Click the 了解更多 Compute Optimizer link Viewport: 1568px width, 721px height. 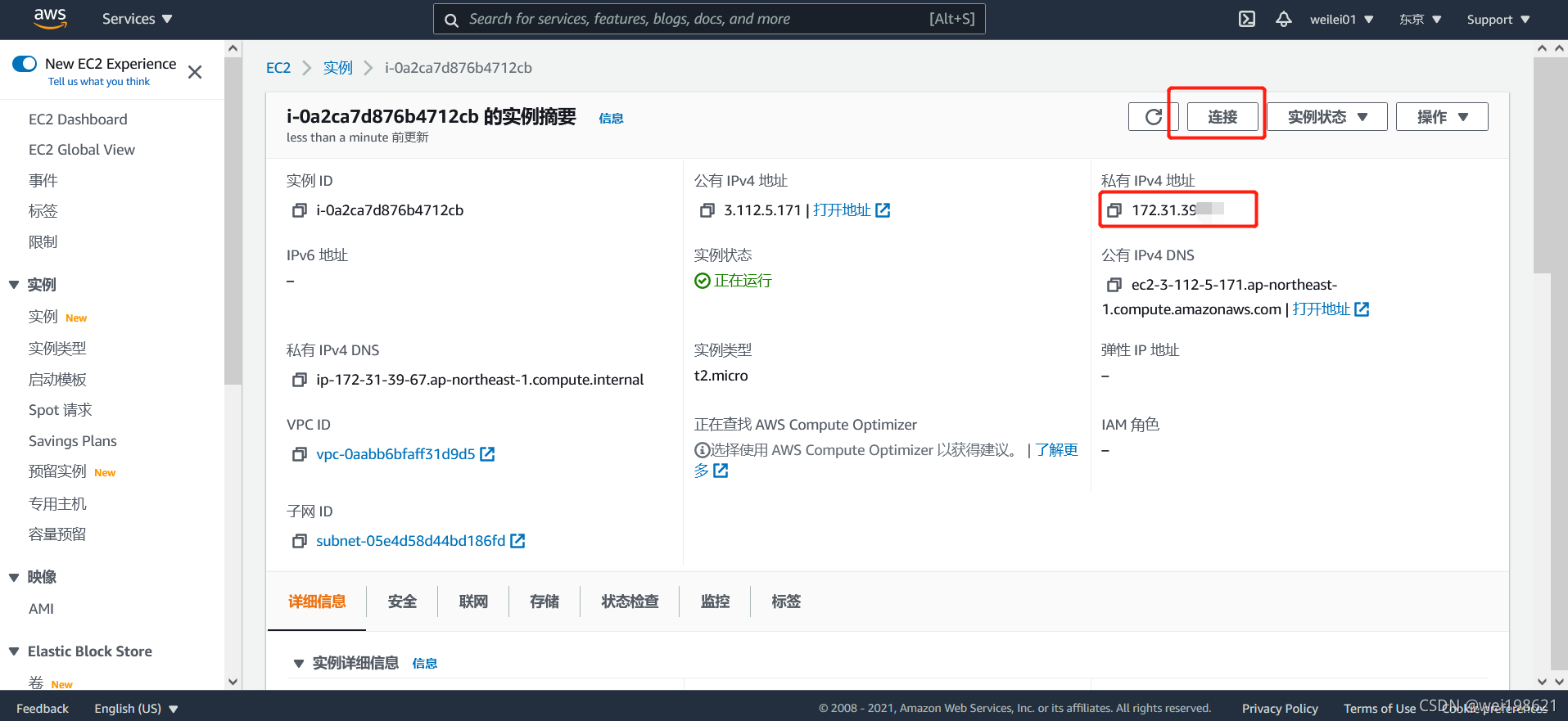(1057, 450)
